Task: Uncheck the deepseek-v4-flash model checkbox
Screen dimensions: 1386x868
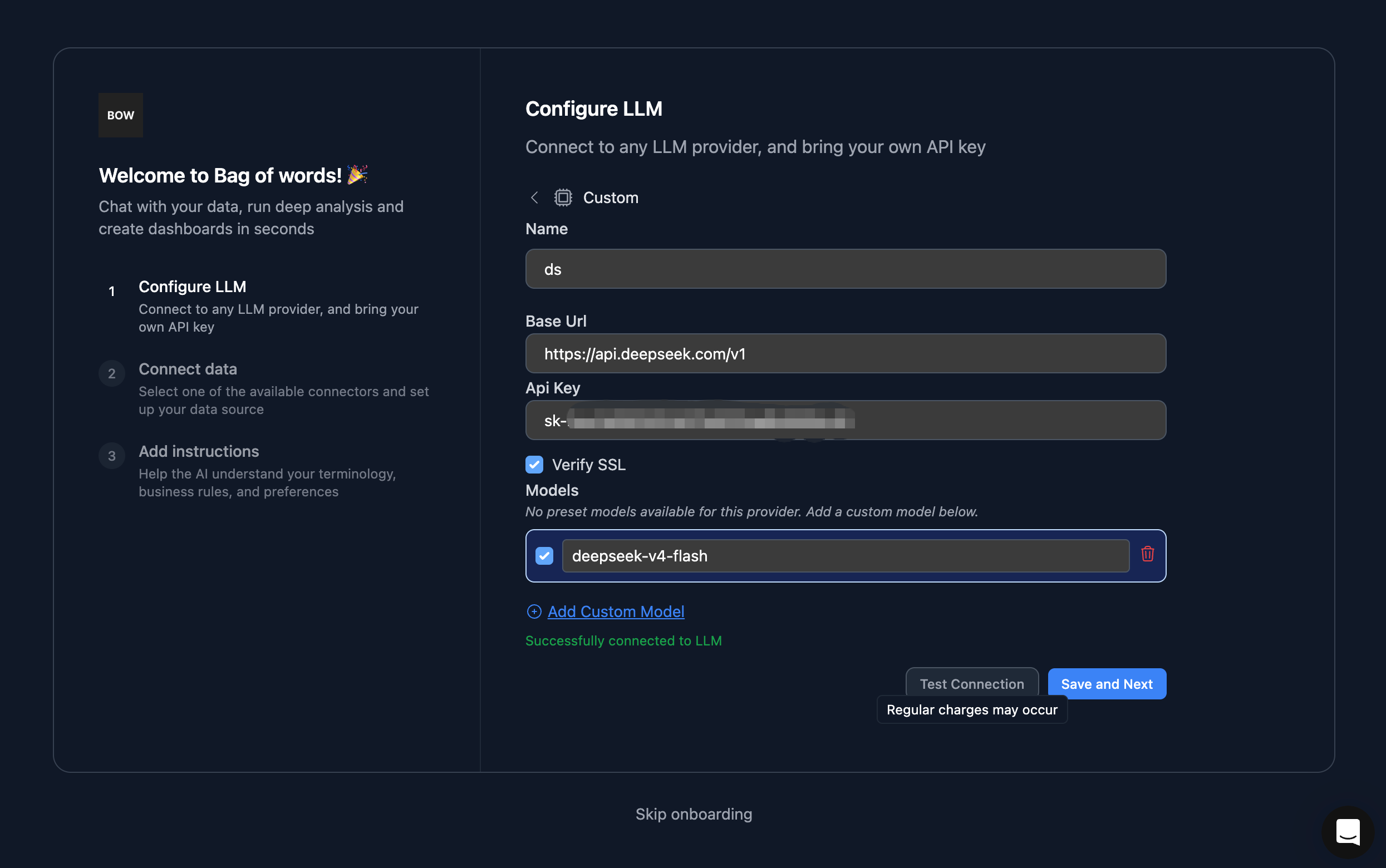Action: click(x=544, y=556)
